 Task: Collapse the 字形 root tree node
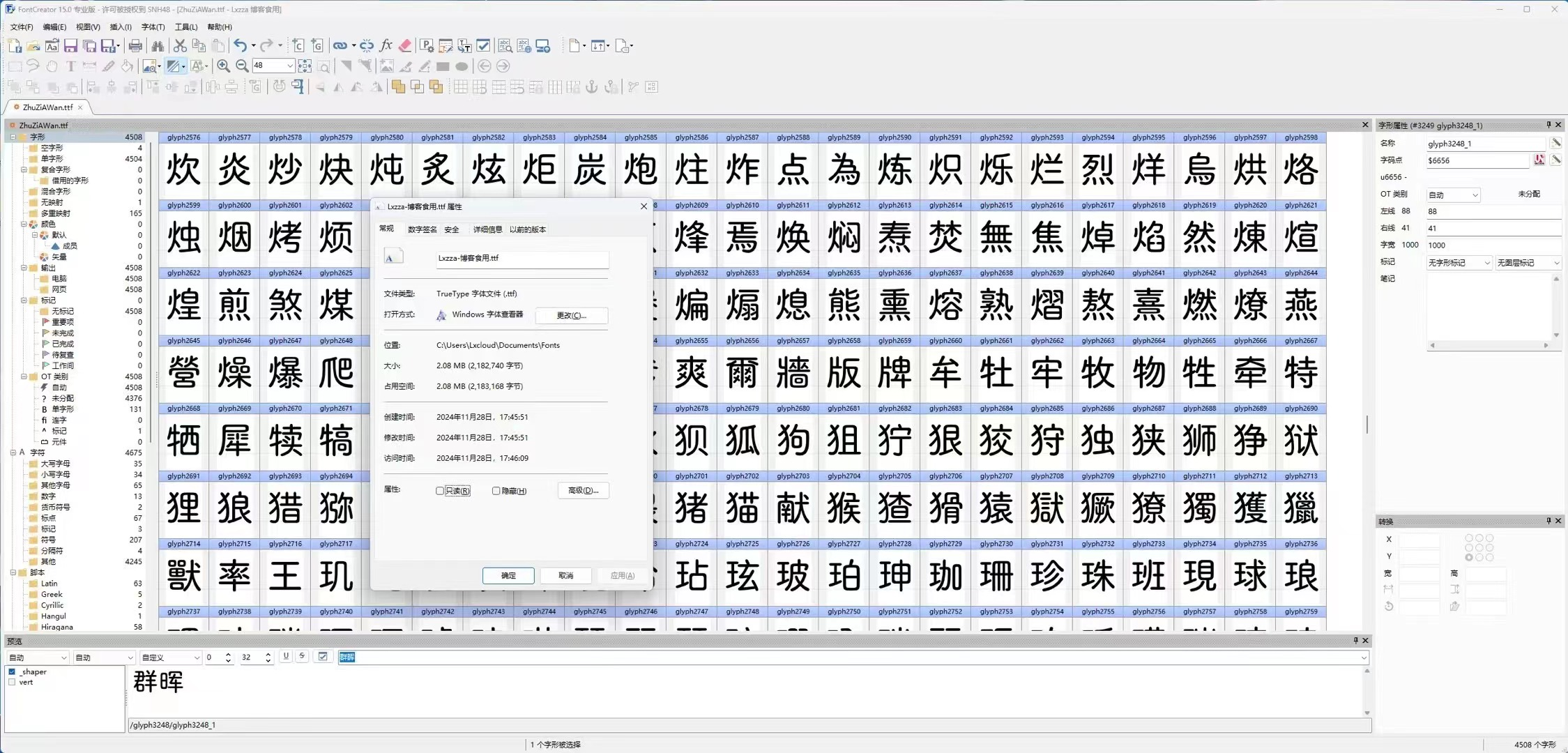tap(13, 137)
